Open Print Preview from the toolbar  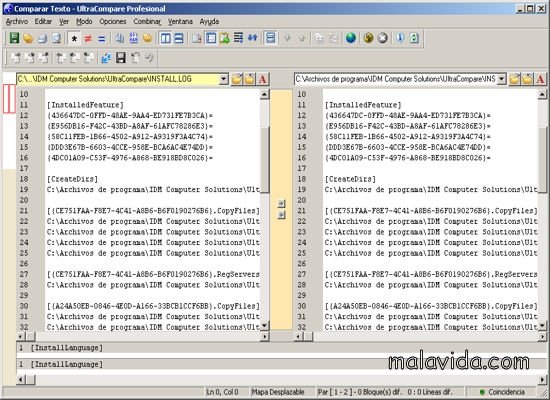[56, 38]
